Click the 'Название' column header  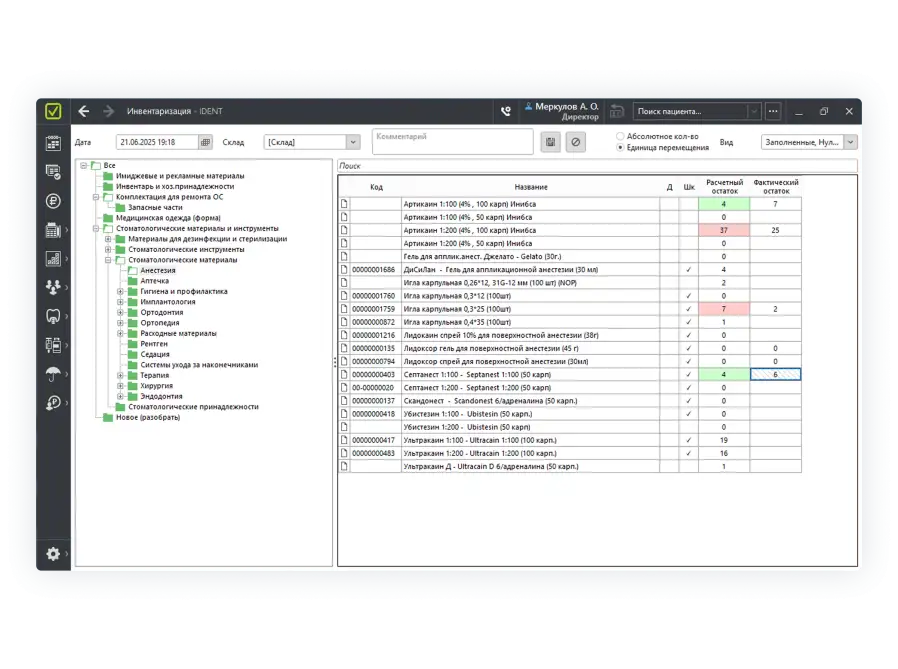(x=530, y=187)
